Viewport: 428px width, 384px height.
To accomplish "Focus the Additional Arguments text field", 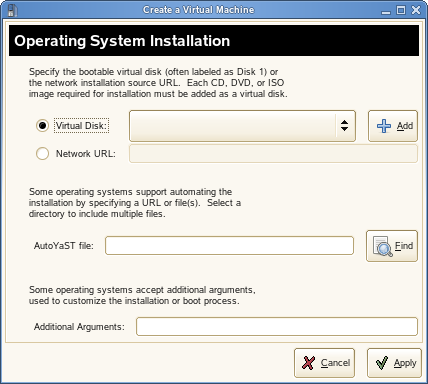I will pos(277,327).
